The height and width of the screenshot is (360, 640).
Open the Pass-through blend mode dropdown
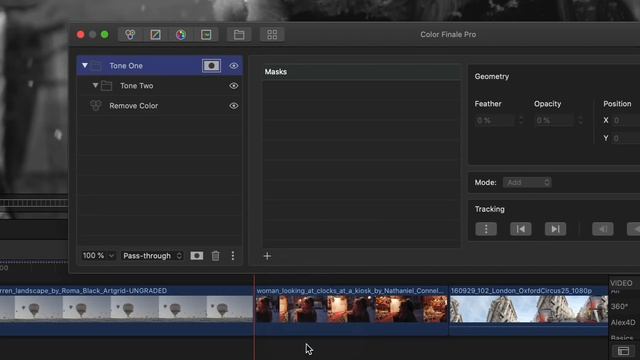[152, 256]
